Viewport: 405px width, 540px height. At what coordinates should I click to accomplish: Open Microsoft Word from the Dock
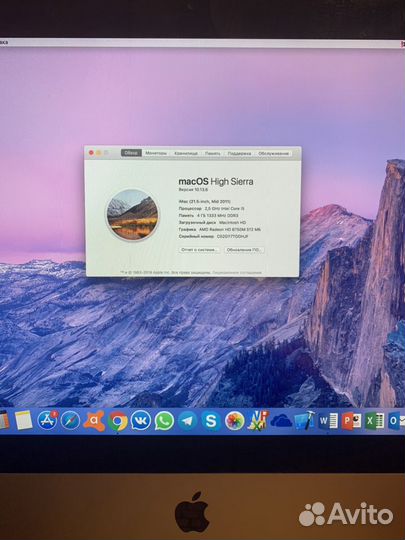[x=328, y=421]
